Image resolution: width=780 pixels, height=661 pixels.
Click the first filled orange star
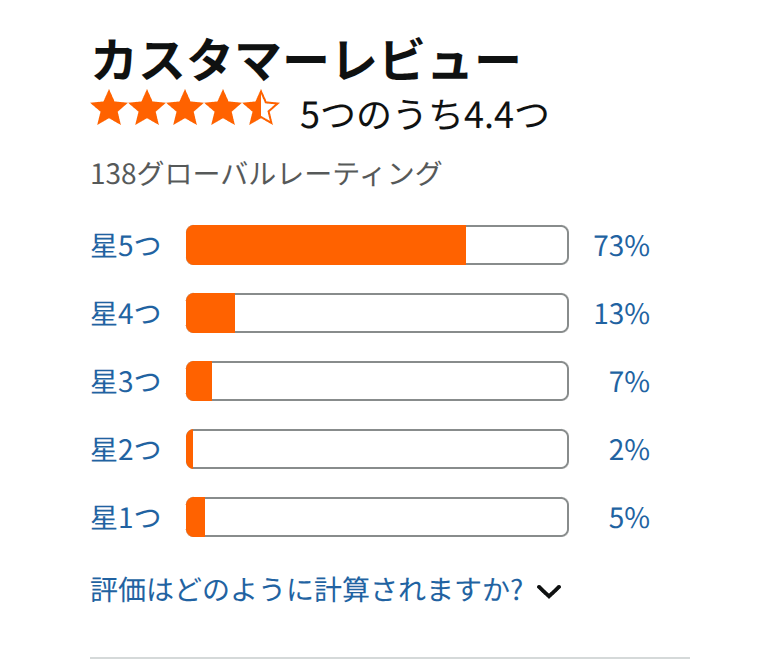(x=109, y=107)
